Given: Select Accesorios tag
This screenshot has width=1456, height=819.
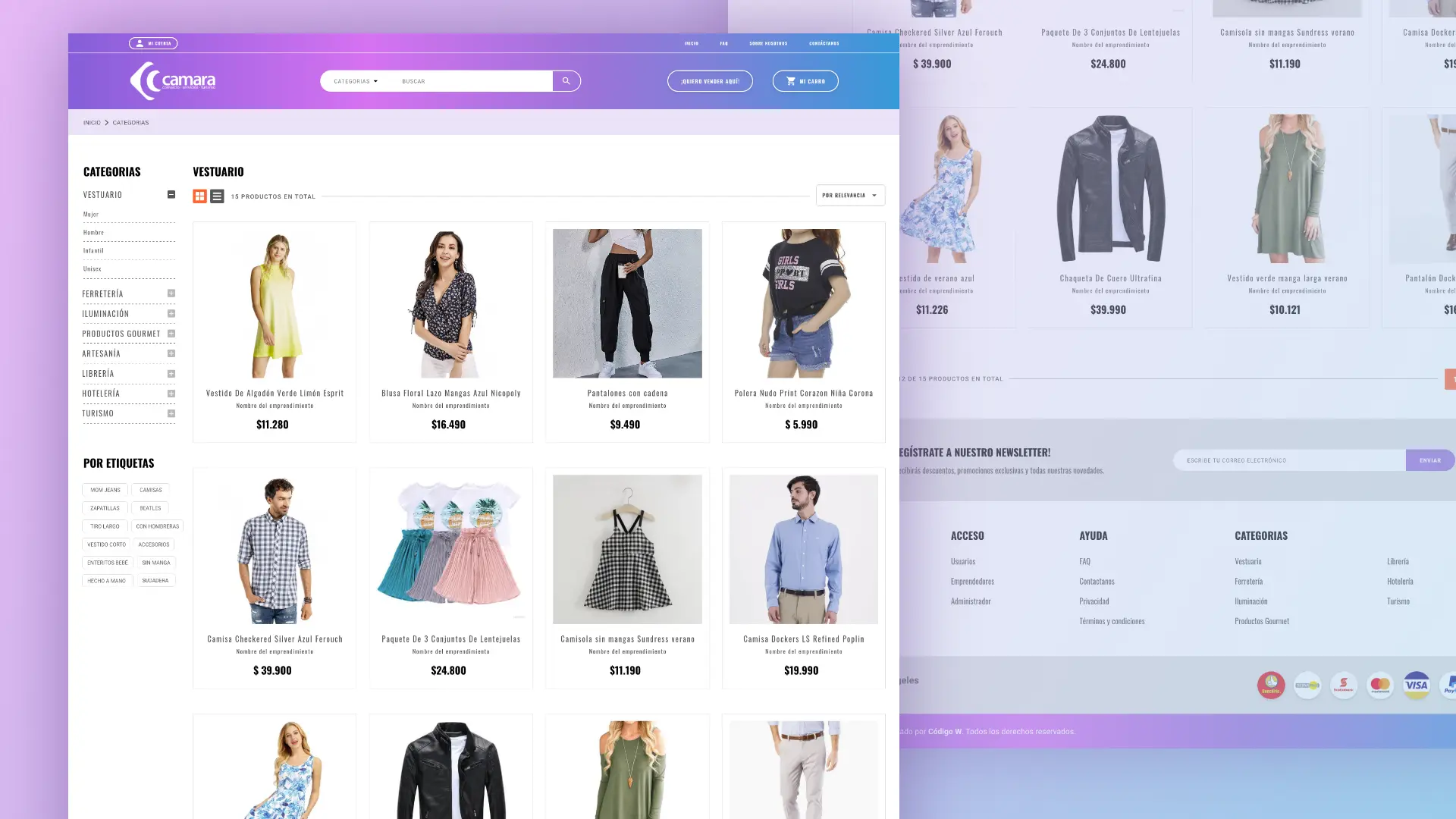Looking at the screenshot, I should point(154,544).
